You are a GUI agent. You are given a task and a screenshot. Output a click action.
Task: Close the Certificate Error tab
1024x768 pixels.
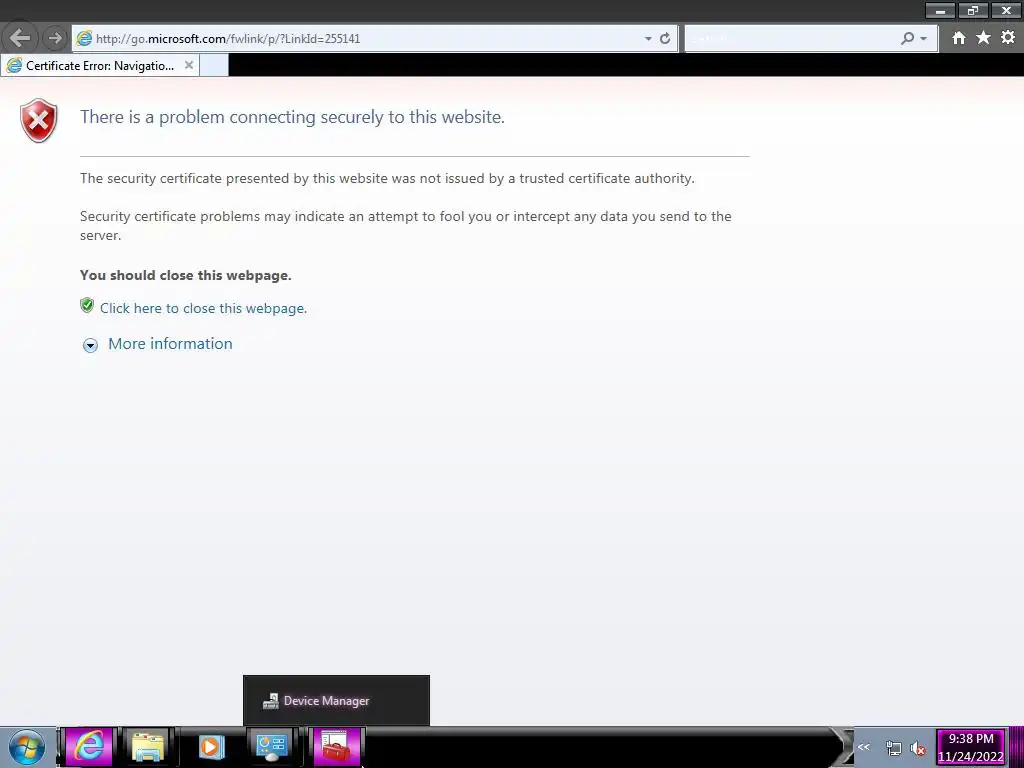(x=189, y=65)
